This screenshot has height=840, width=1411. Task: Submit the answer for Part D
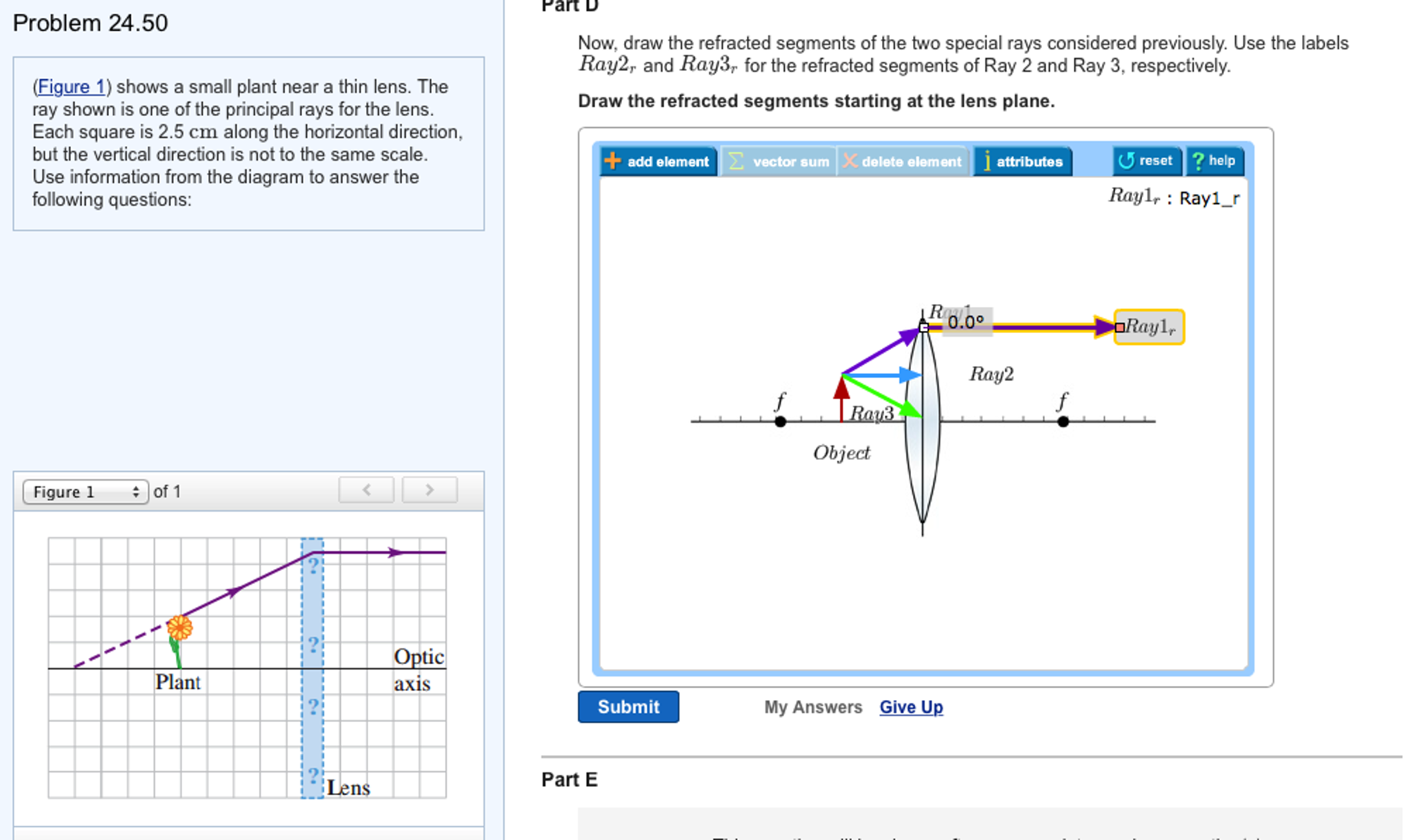click(x=628, y=707)
